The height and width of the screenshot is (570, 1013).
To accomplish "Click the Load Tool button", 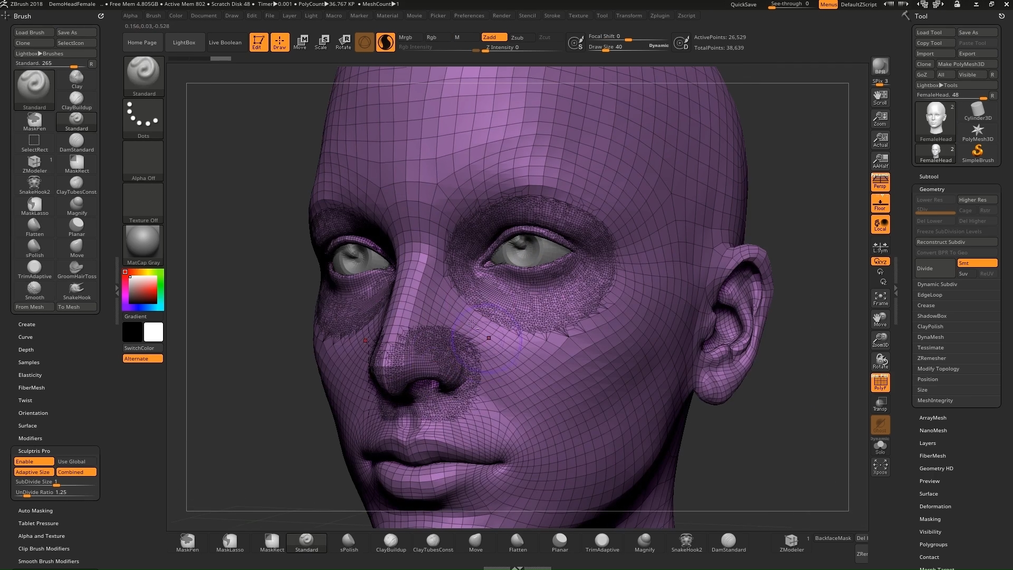I will click(930, 32).
